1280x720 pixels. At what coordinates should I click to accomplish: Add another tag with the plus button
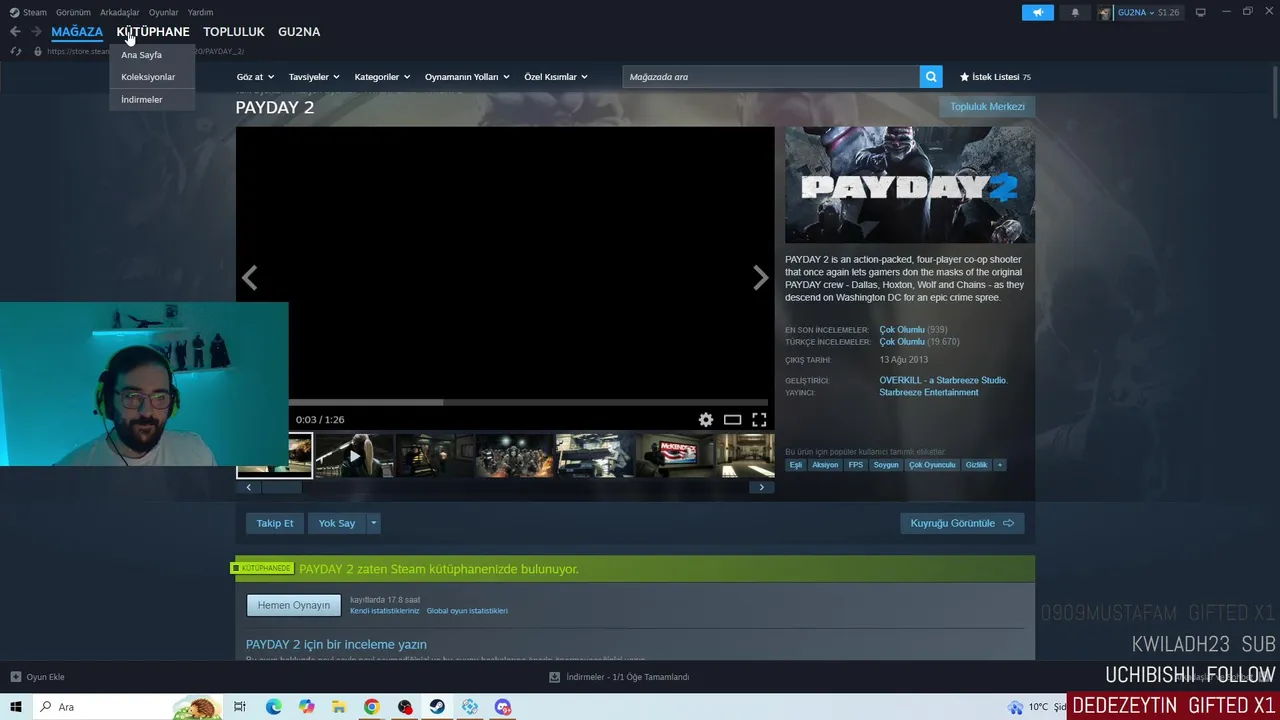pos(999,465)
